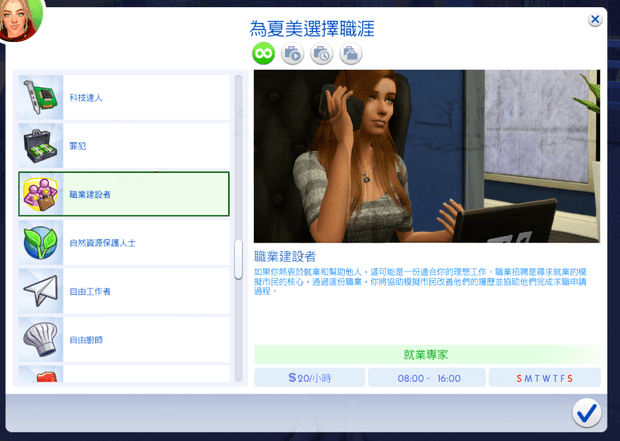Select the infinity all-careers filter icon
The width and height of the screenshot is (620, 441).
(263, 54)
